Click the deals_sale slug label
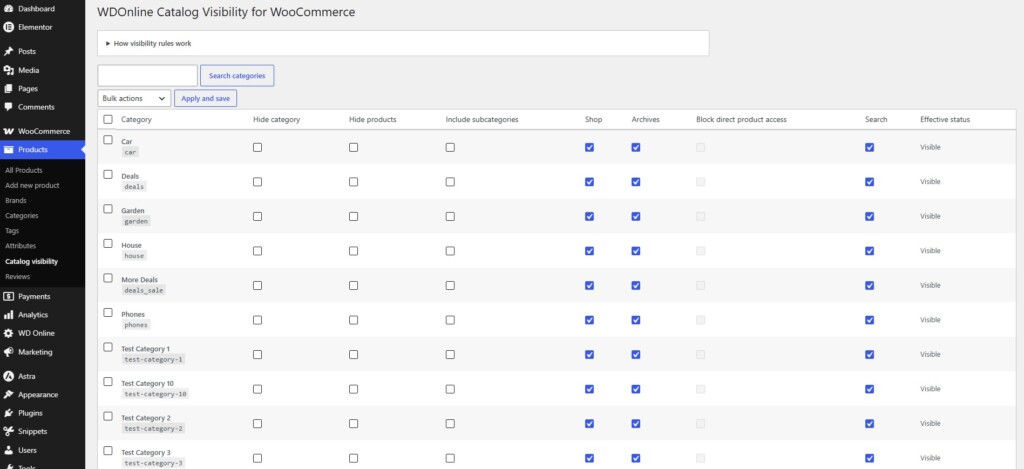The width and height of the screenshot is (1024, 469). pos(144,290)
